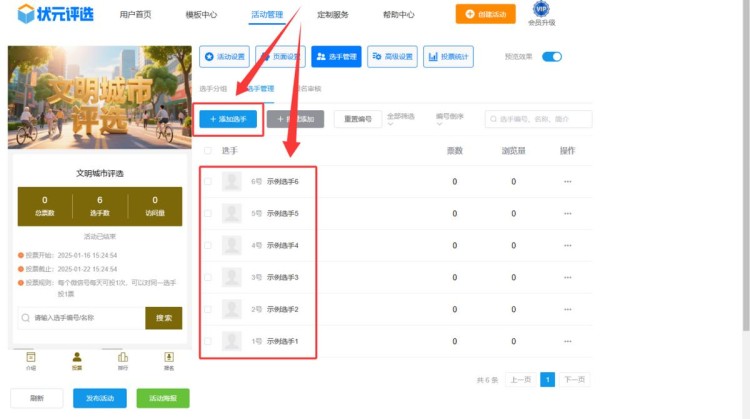The image size is (750, 419).
Task: Tick the select-all checkbox in table header
Action: click(208, 151)
